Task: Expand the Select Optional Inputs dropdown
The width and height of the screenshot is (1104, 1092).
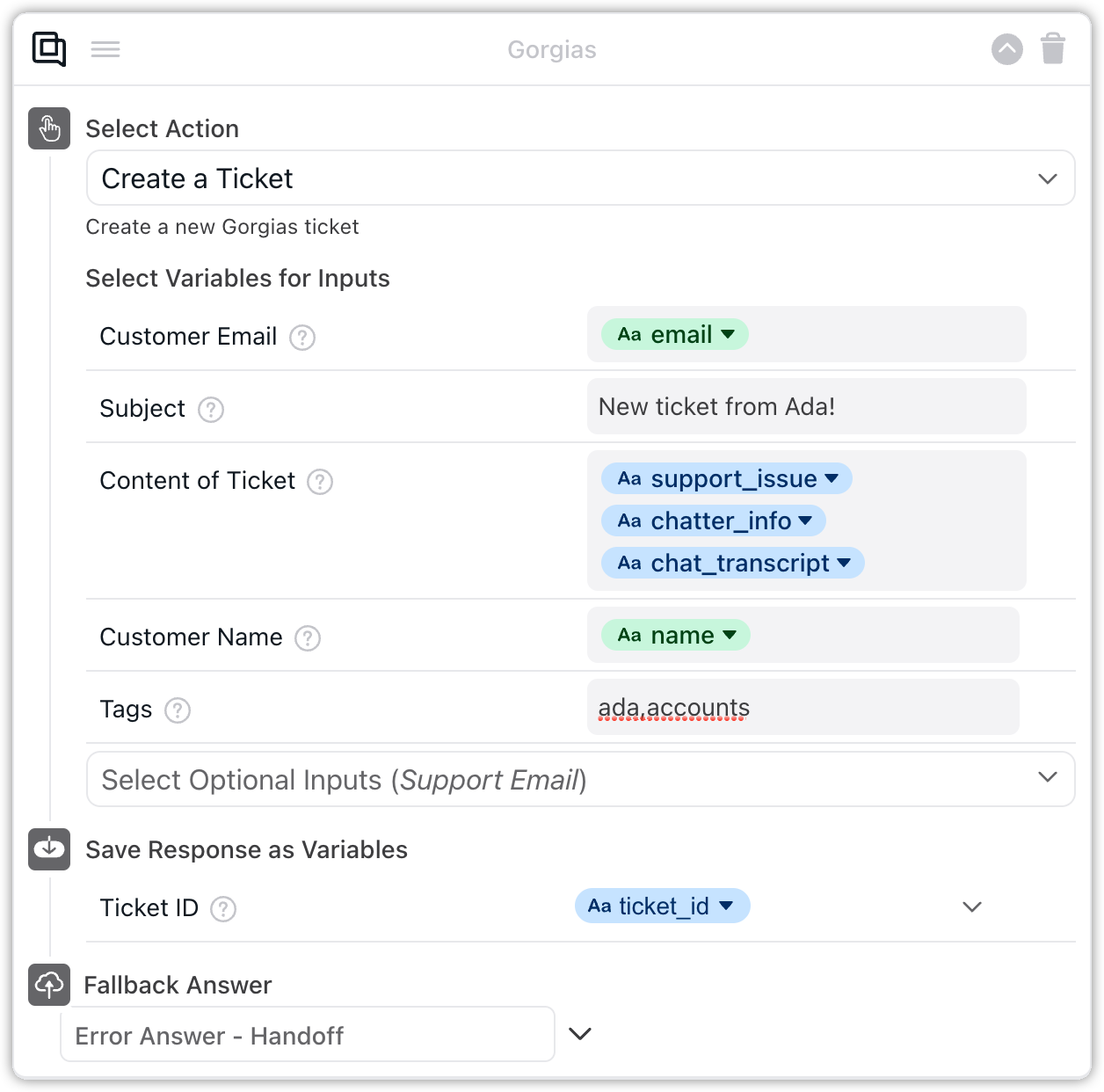Action: [580, 780]
